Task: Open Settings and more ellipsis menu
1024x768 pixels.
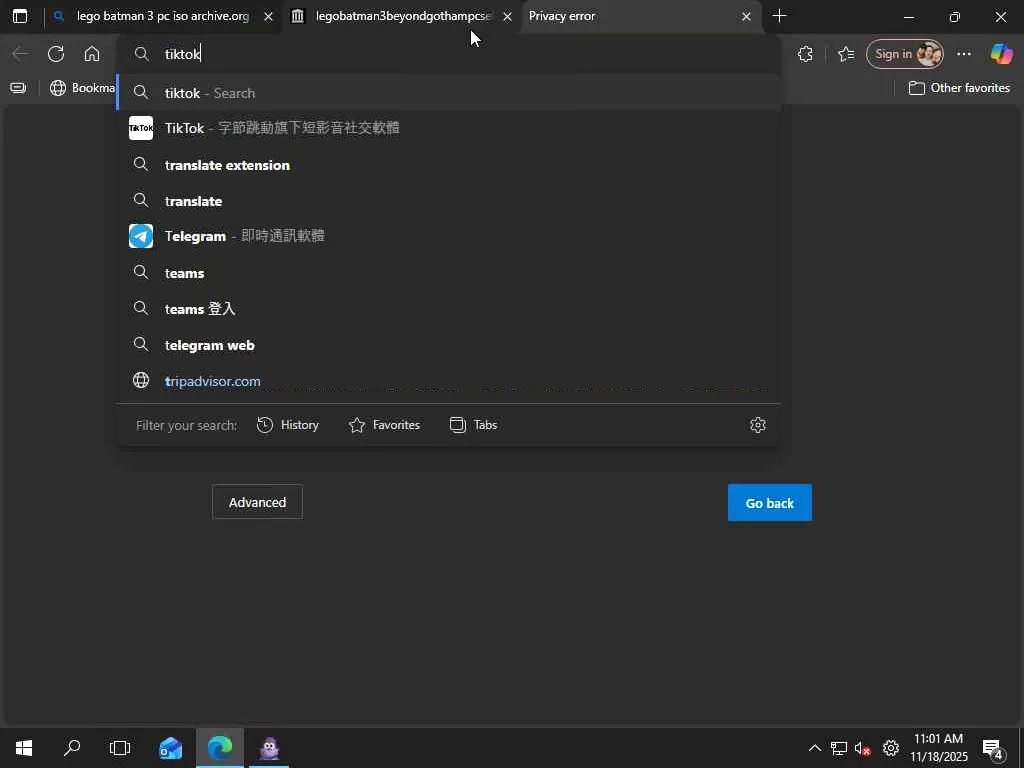Action: tap(964, 54)
